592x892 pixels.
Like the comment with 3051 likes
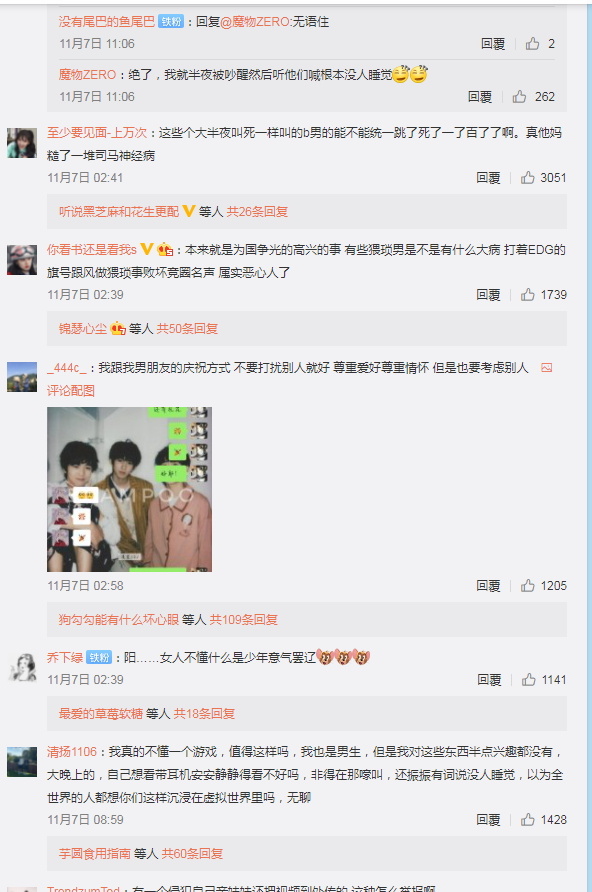(527, 177)
